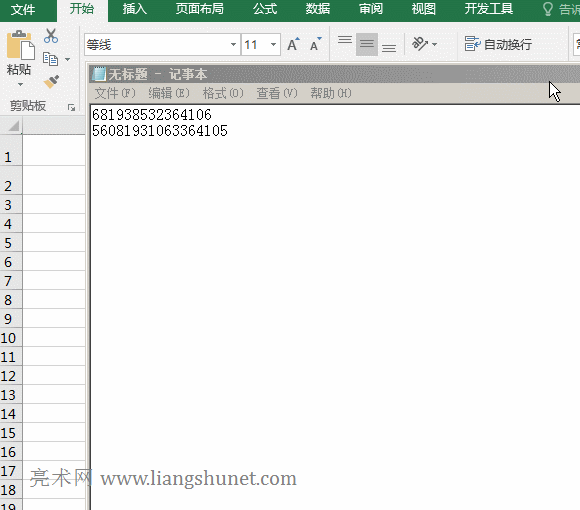Increase font size with large A icon
This screenshot has width=580, height=510.
293,44
